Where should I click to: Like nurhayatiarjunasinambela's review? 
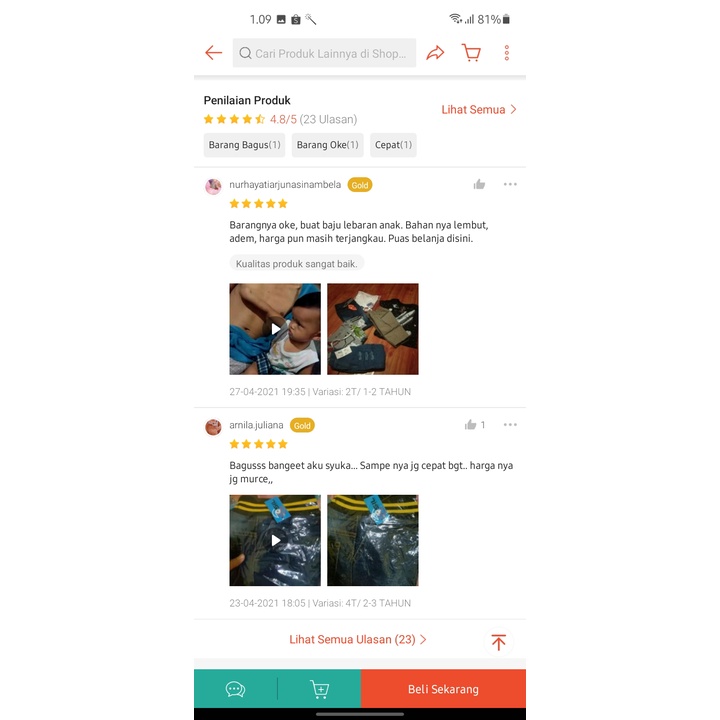(x=479, y=184)
